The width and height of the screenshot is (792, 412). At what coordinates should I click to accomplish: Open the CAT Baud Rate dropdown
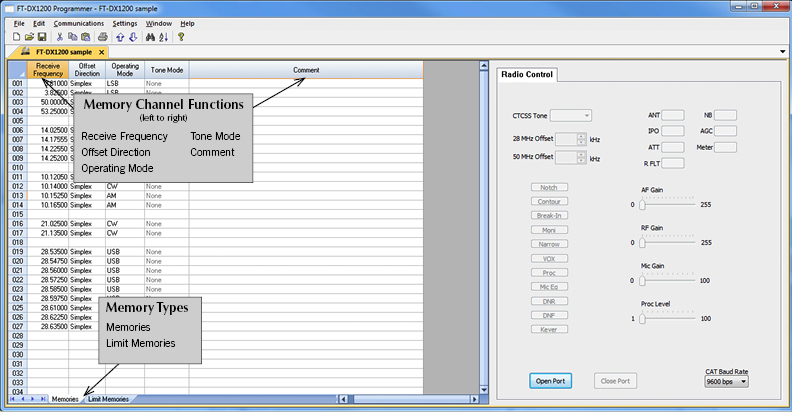pyautogui.click(x=726, y=381)
